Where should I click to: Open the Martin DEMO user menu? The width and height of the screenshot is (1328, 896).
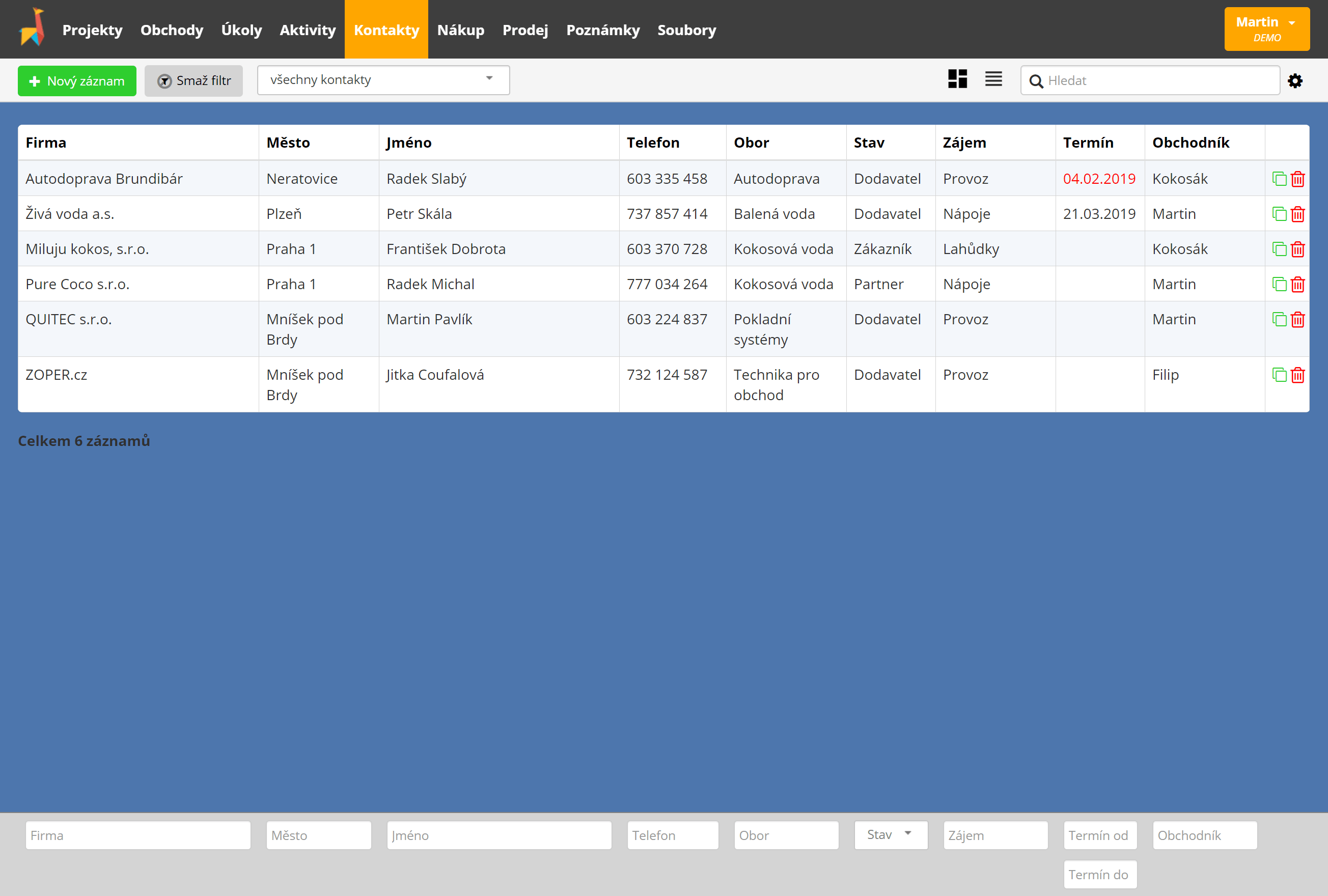click(1266, 29)
